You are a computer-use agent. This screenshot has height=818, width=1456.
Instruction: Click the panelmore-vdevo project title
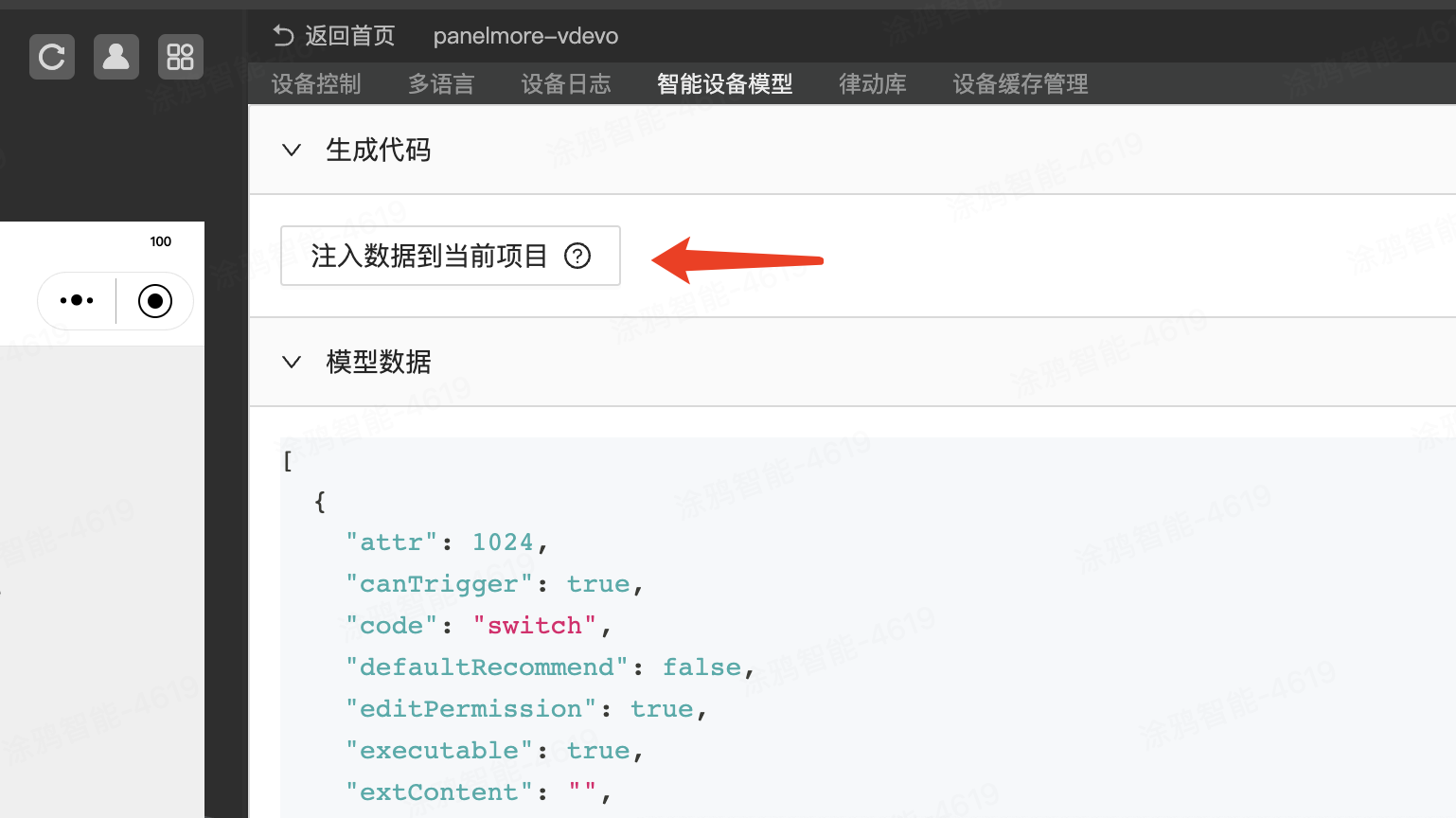525,36
